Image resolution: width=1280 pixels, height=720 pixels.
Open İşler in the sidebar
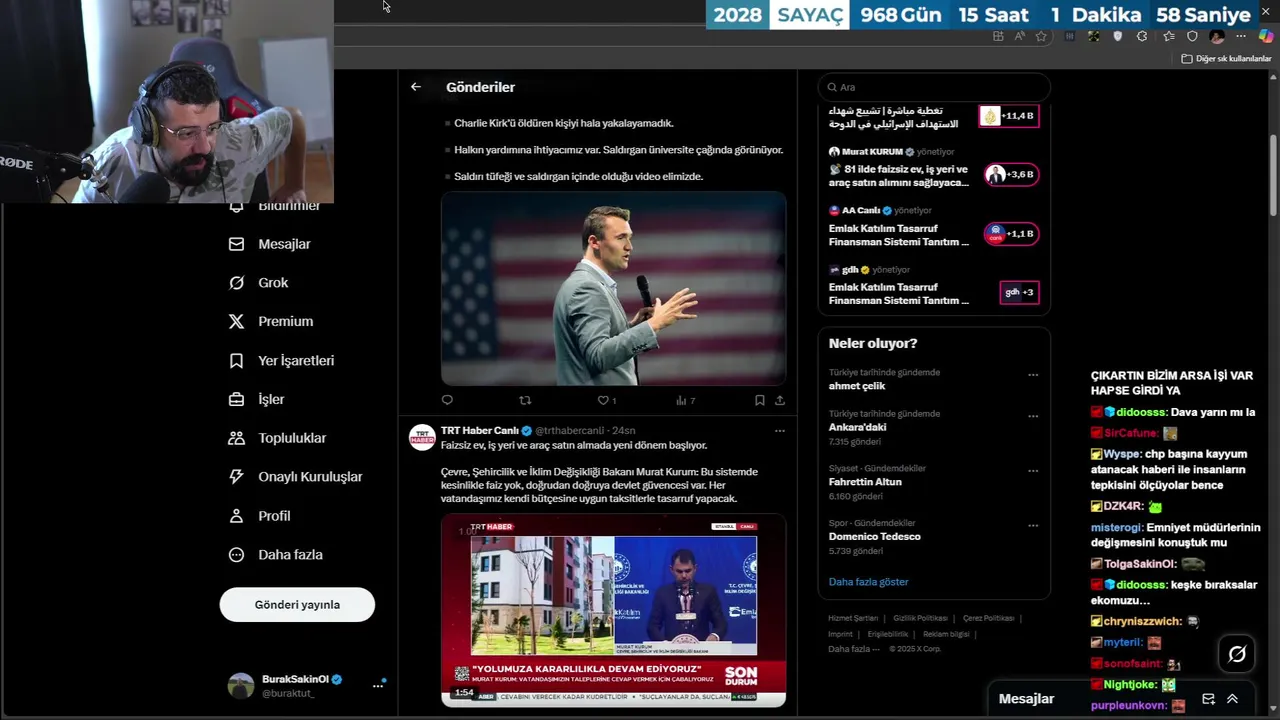click(x=256, y=399)
